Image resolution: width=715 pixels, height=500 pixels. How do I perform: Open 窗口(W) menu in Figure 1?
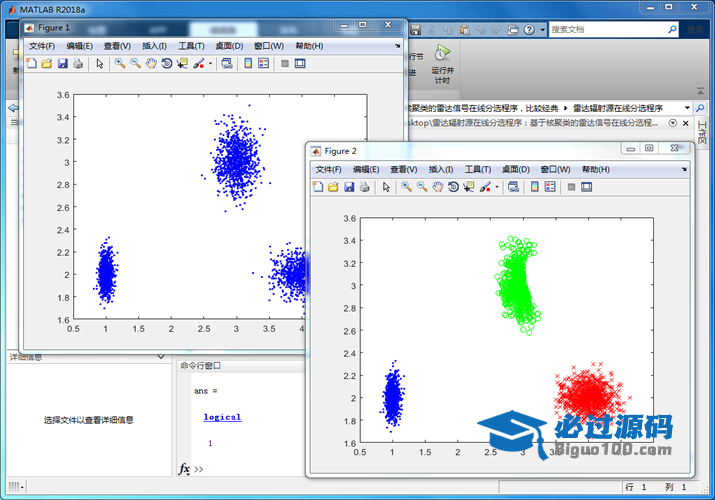click(269, 46)
